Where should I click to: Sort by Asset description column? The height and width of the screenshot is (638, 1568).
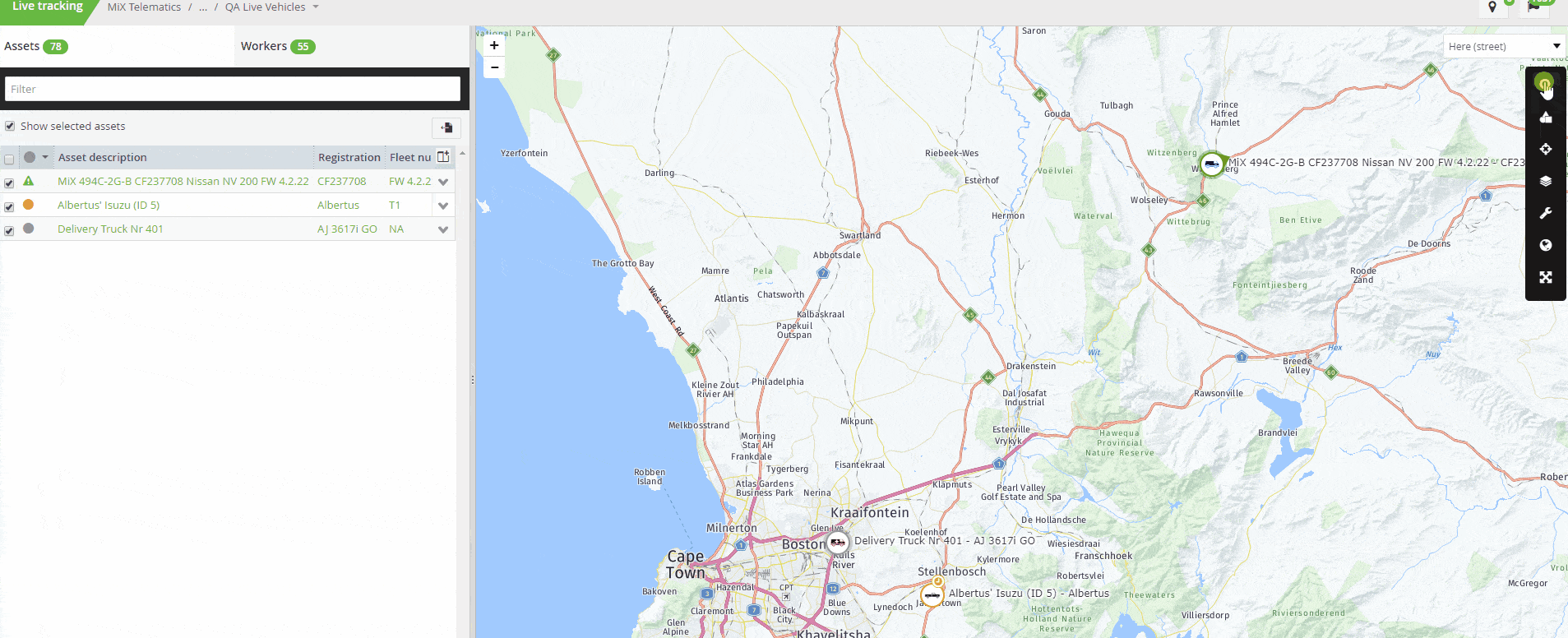click(103, 157)
